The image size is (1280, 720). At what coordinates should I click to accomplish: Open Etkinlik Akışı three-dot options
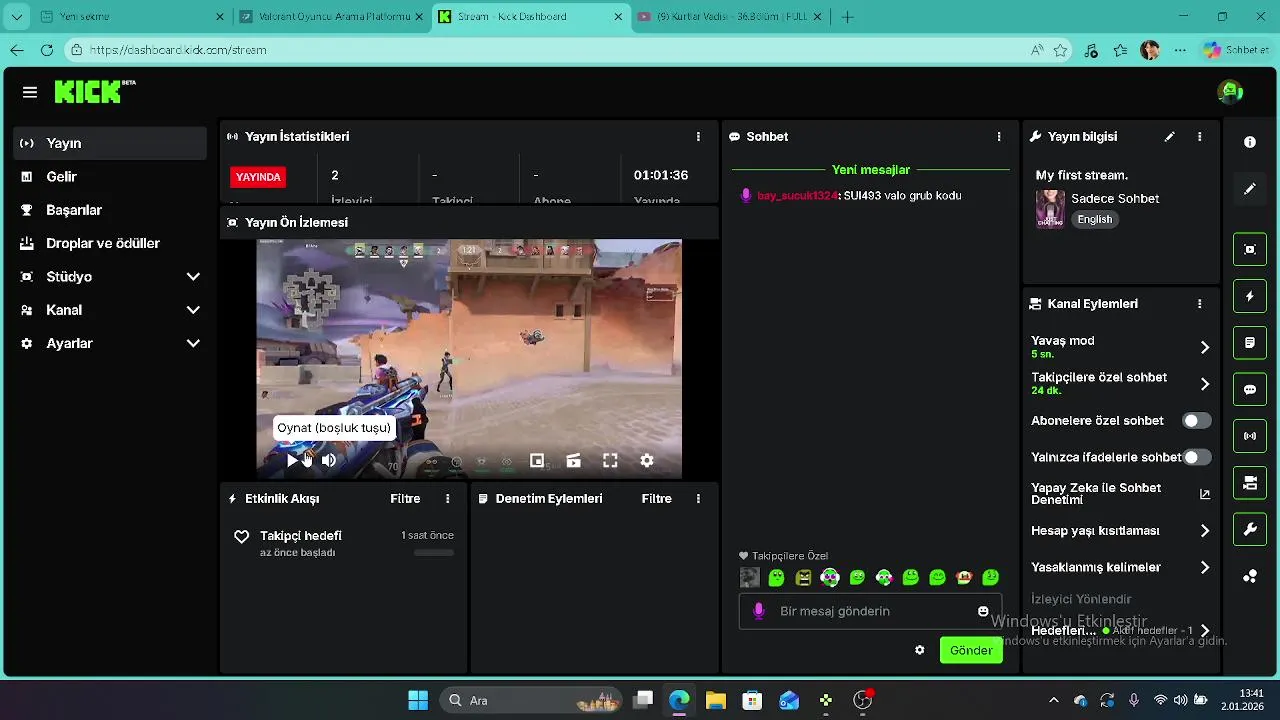point(447,498)
